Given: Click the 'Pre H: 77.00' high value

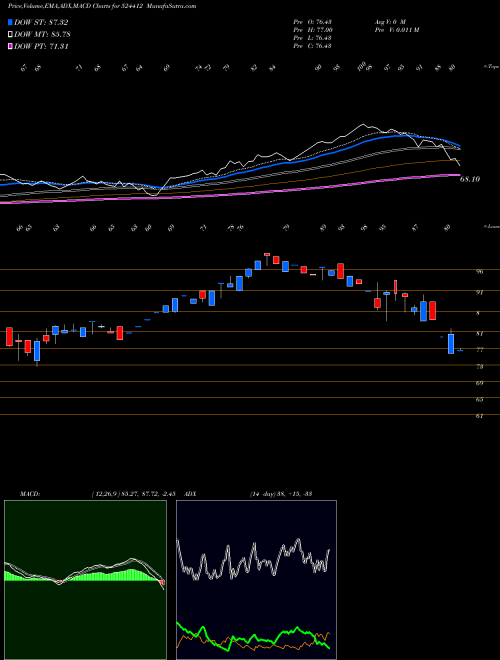Looking at the screenshot, I should 313,30.
